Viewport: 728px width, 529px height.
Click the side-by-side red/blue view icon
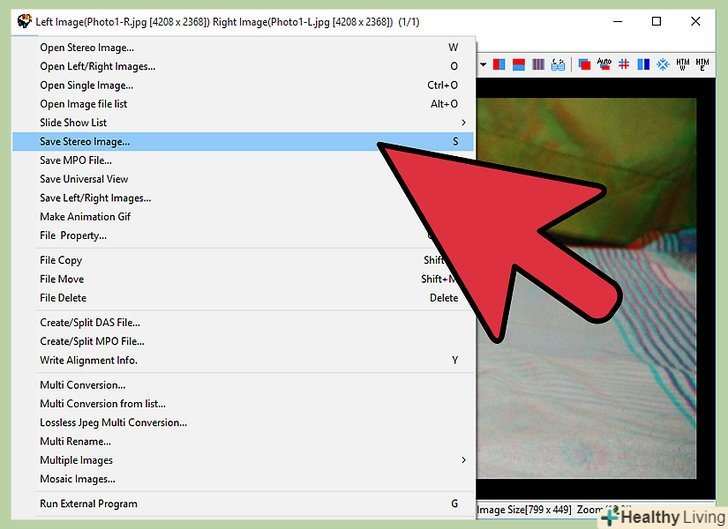click(499, 64)
